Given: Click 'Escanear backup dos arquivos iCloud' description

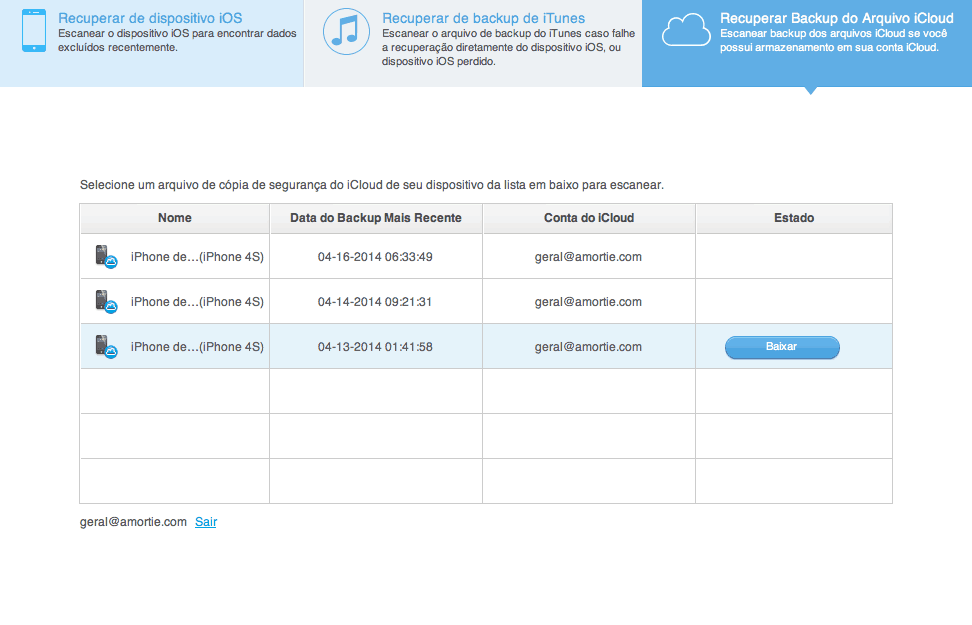Looking at the screenshot, I should 834,40.
